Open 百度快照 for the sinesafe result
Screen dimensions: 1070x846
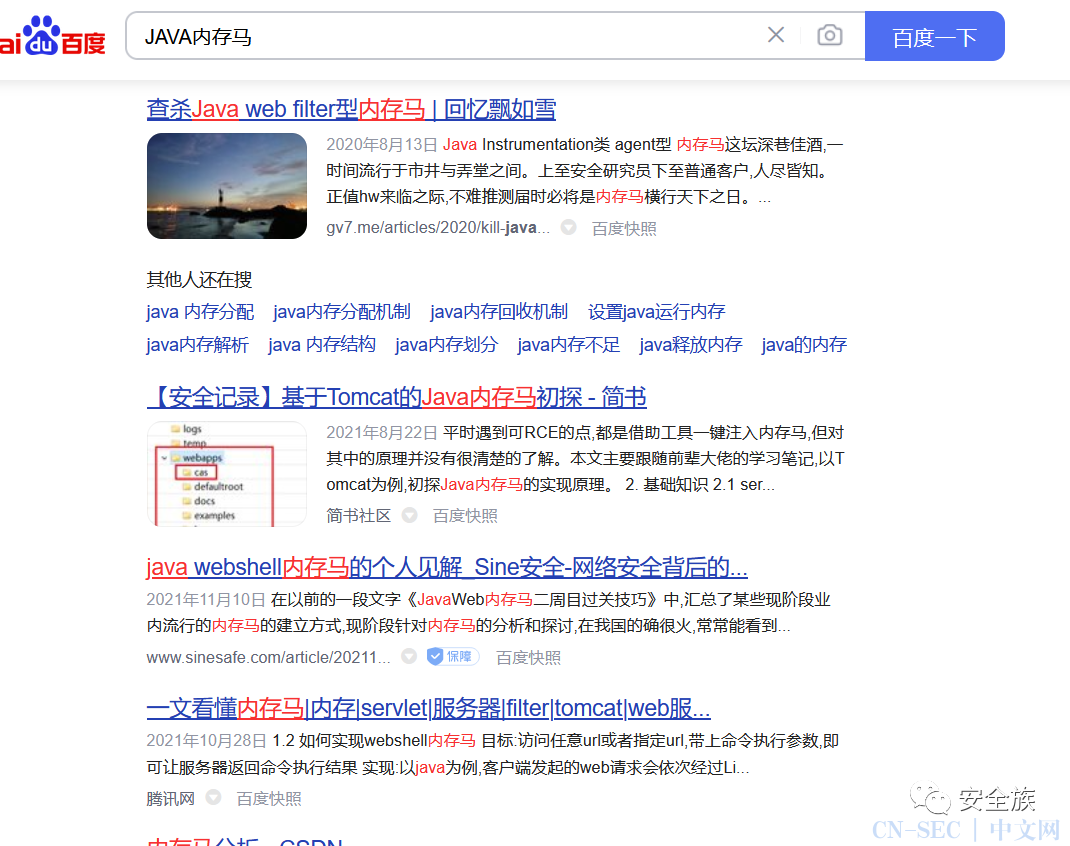528,658
